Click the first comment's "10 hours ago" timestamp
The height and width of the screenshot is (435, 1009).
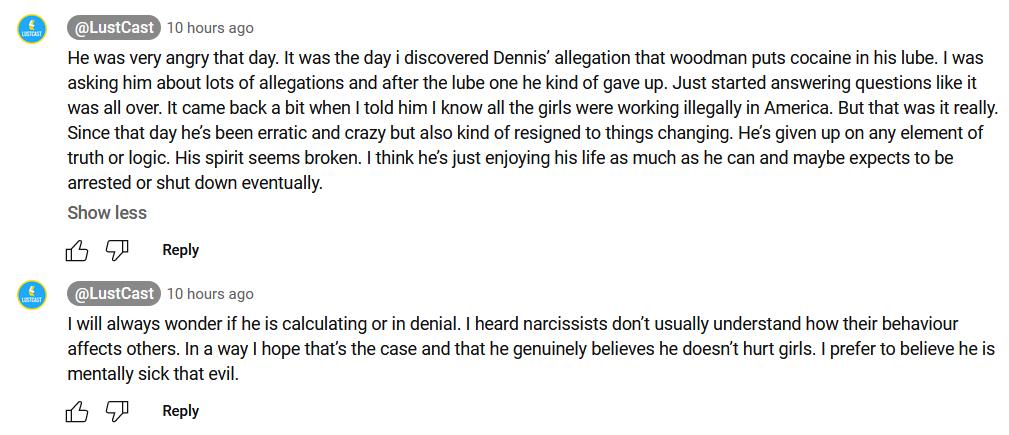(210, 28)
